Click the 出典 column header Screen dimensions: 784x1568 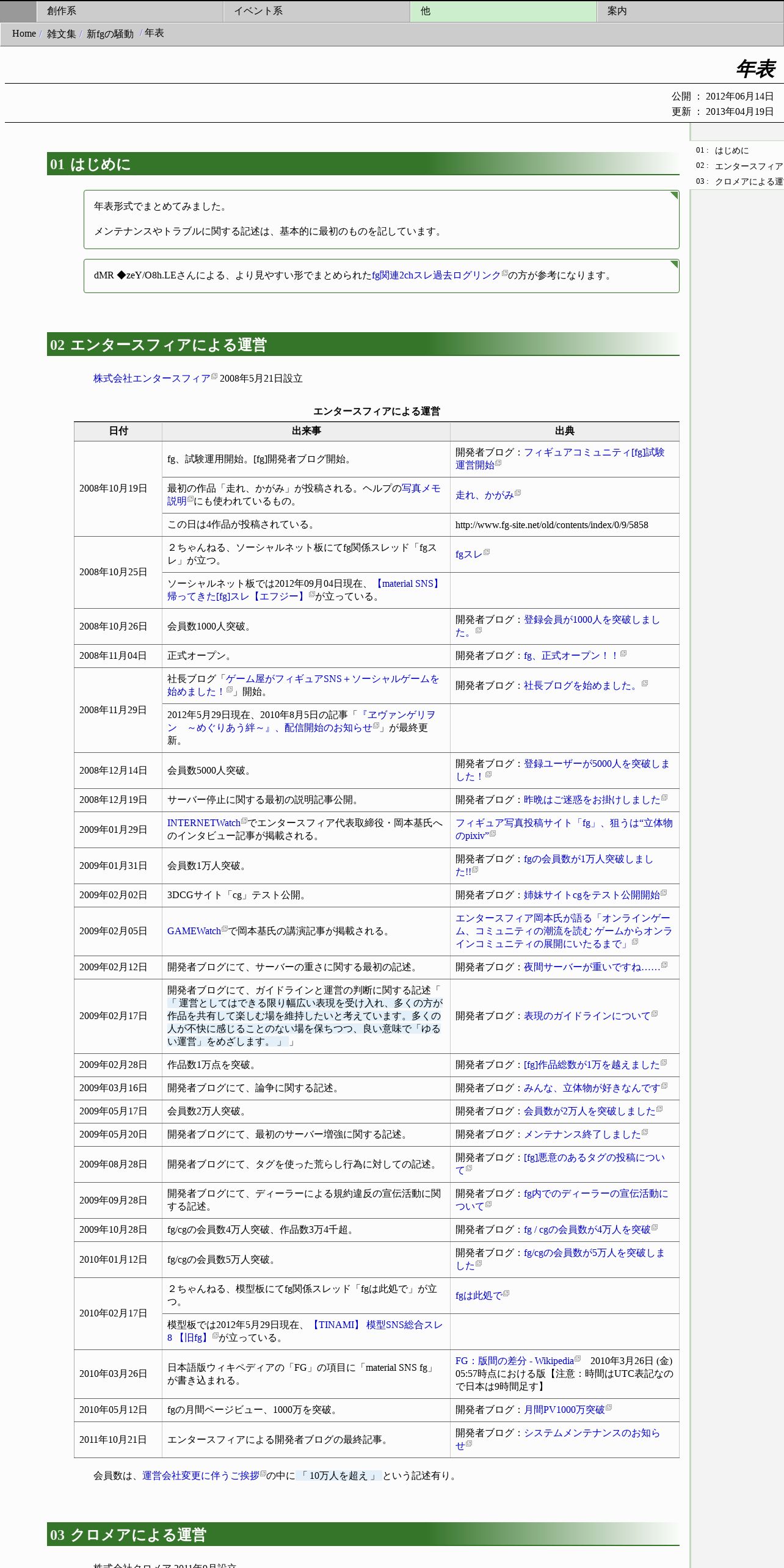point(565,431)
